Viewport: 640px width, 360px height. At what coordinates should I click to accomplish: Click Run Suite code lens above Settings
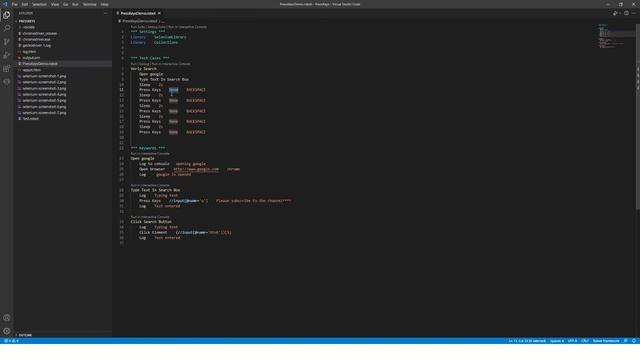[x=138, y=27]
